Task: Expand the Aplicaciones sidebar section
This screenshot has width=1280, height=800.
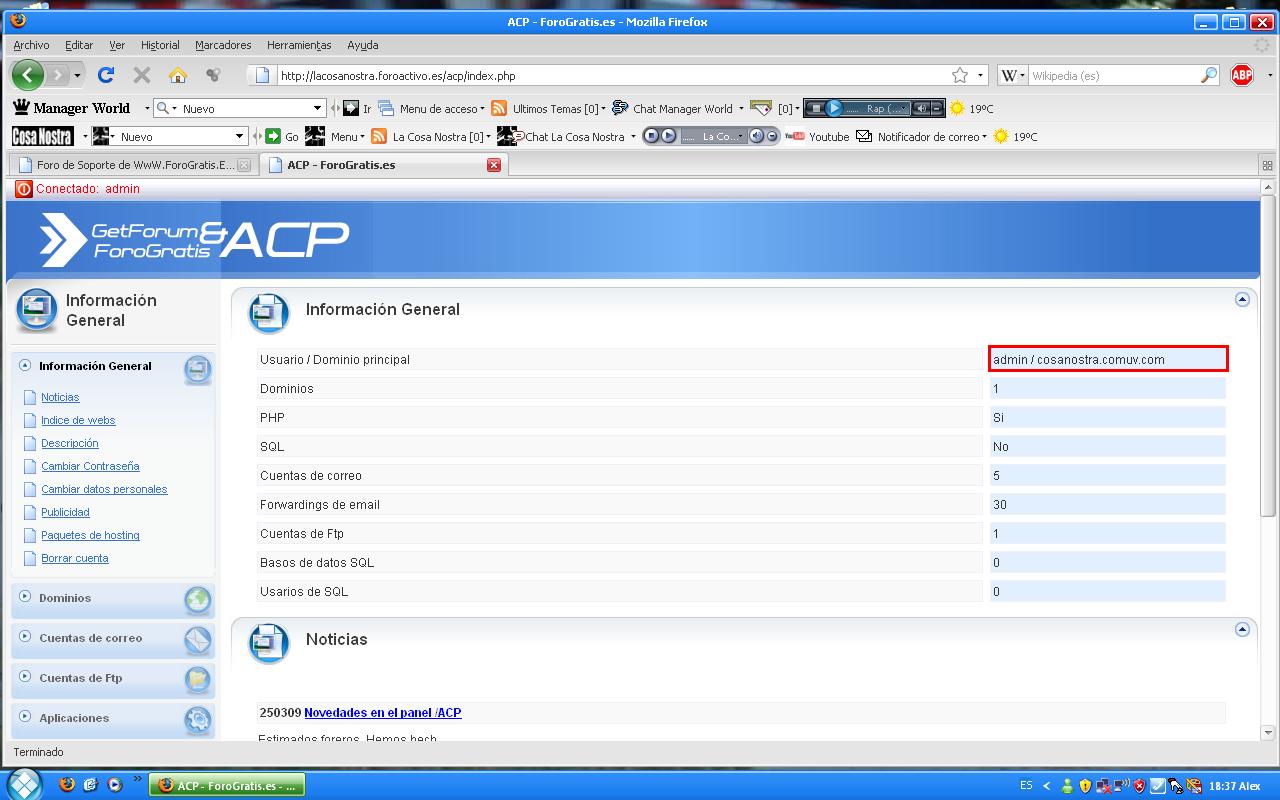Action: (x=113, y=718)
